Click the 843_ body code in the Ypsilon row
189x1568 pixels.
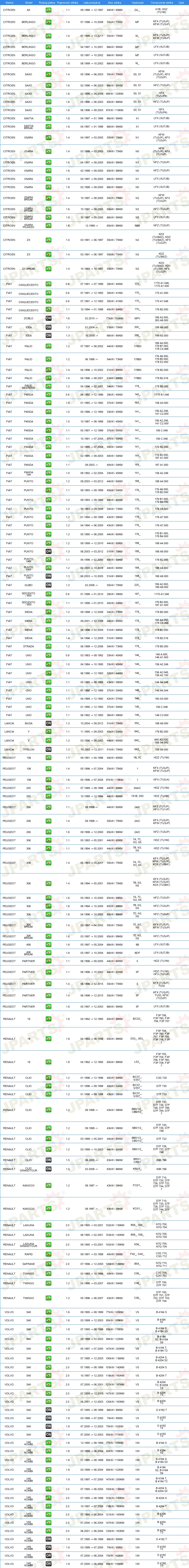click(137, 749)
